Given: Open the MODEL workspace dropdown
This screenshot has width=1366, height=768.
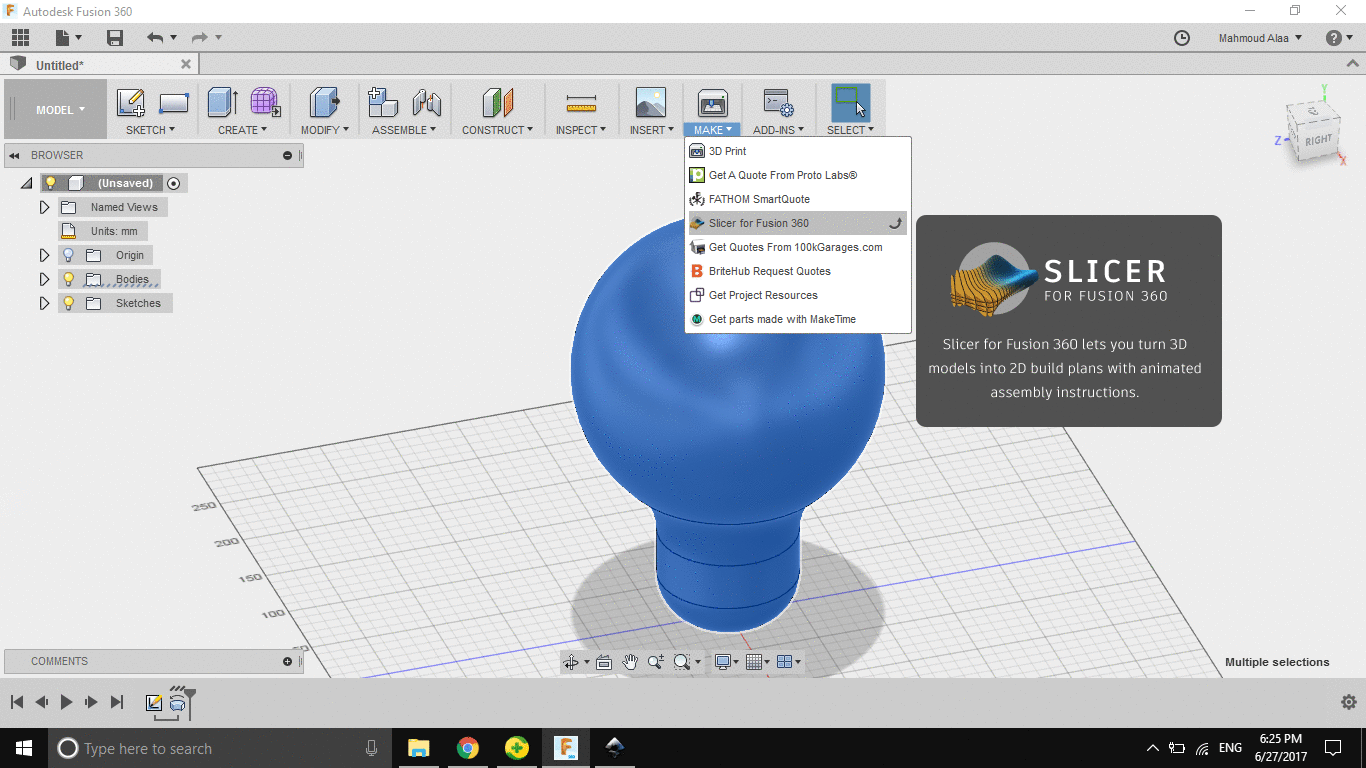Looking at the screenshot, I should pos(57,110).
